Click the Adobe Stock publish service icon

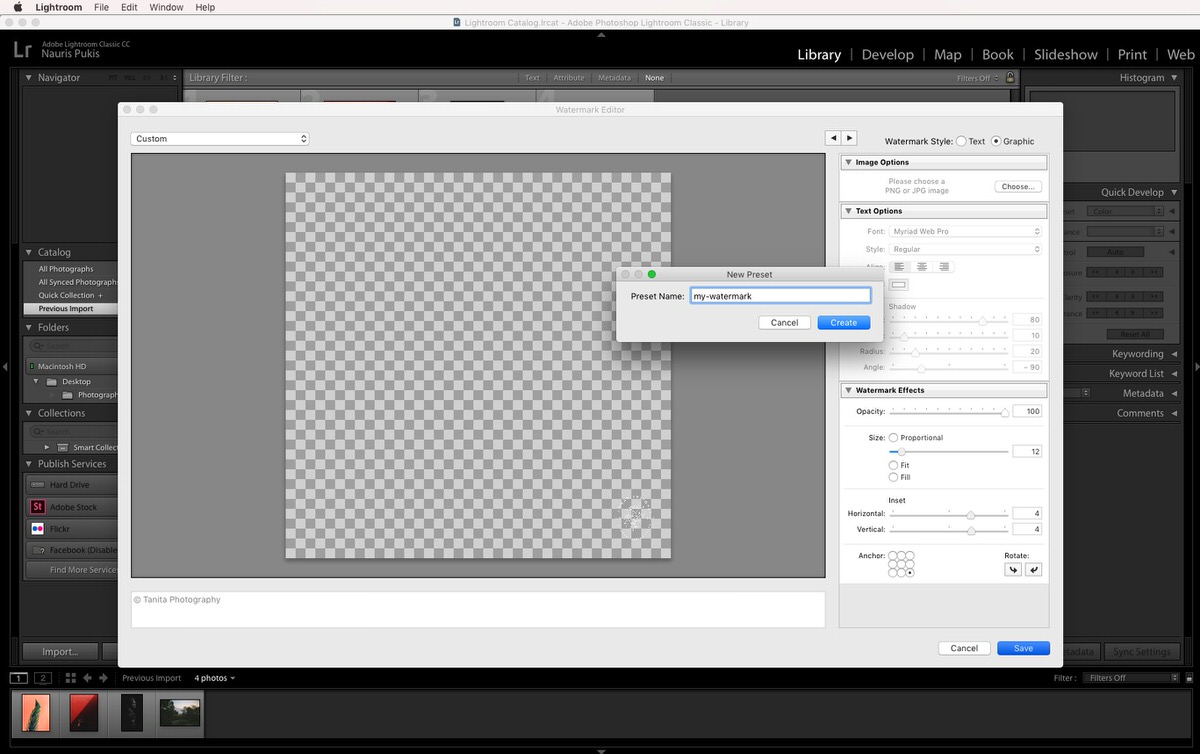(x=38, y=507)
